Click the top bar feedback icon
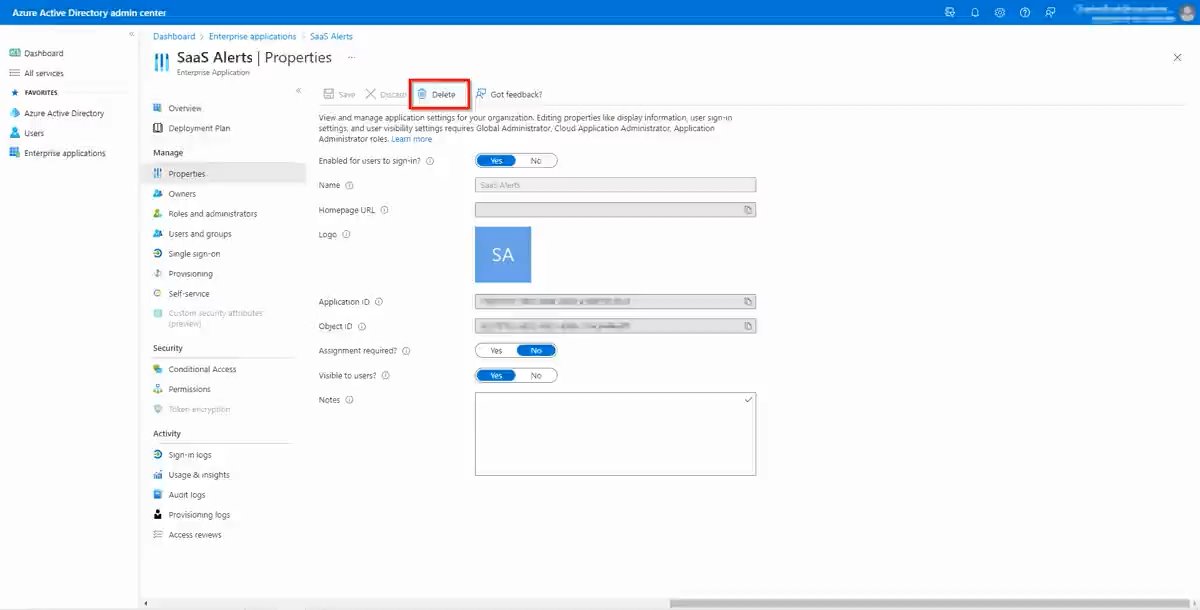 point(1050,12)
